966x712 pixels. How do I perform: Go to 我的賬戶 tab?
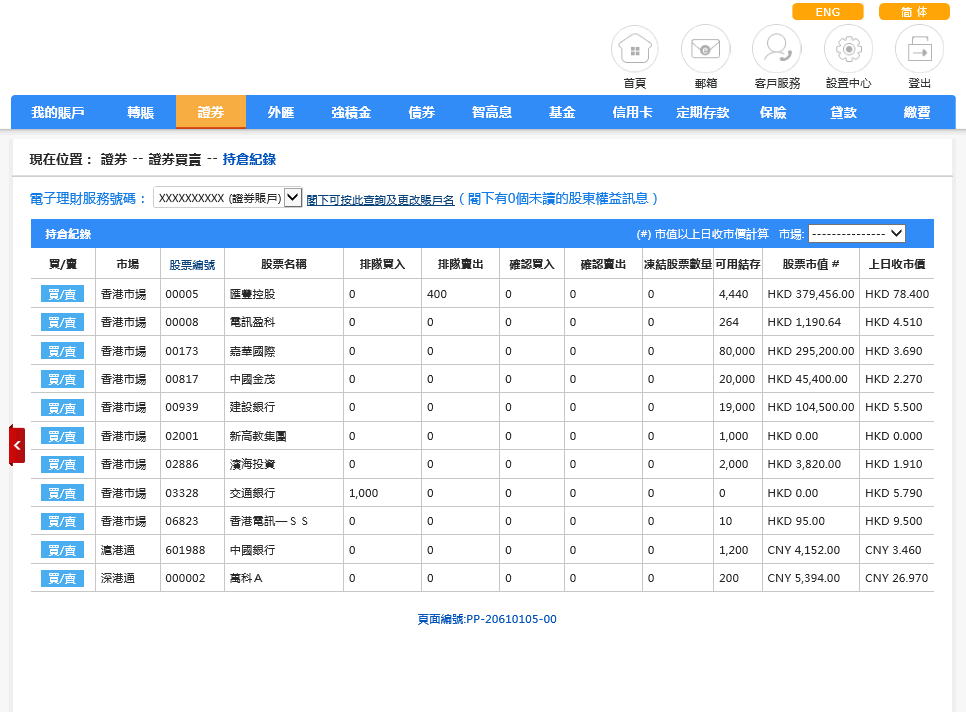pos(57,113)
